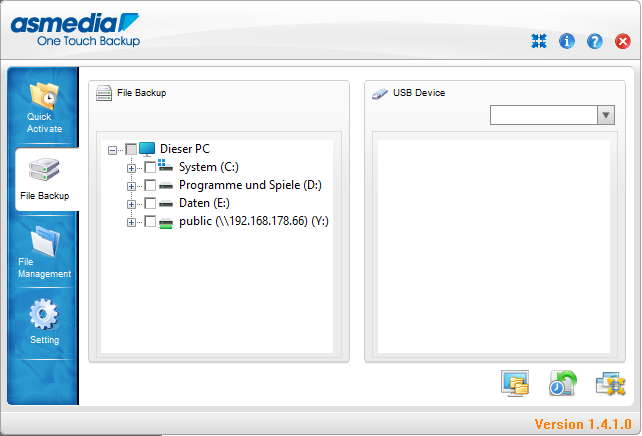Screen dimensions: 642x436
Task: Select the System (C:) label
Action: tap(209, 167)
